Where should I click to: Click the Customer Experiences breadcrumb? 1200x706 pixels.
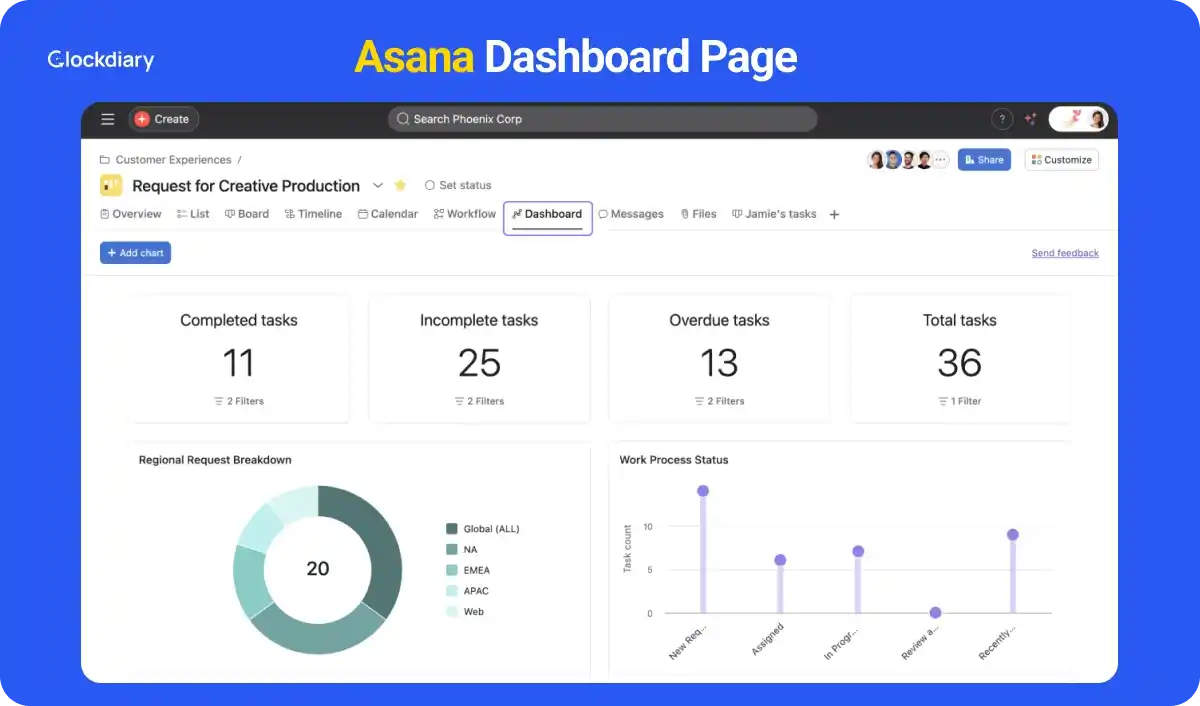(173, 160)
